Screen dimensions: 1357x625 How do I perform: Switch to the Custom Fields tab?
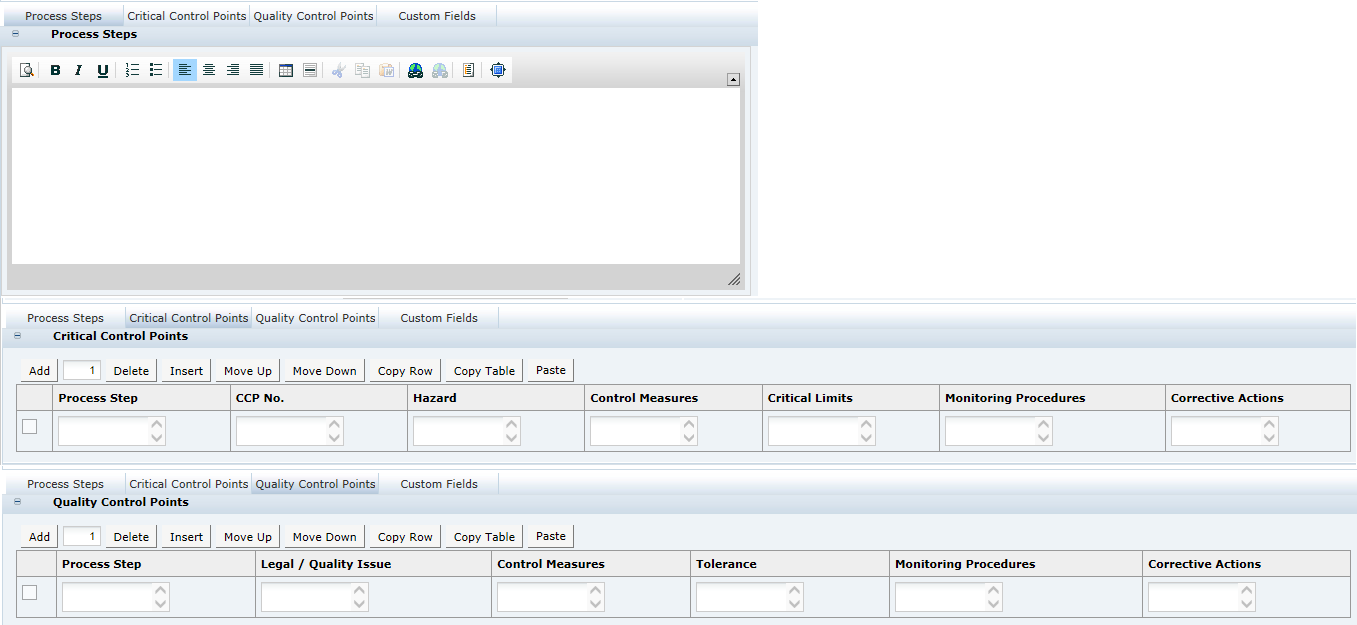tap(437, 15)
